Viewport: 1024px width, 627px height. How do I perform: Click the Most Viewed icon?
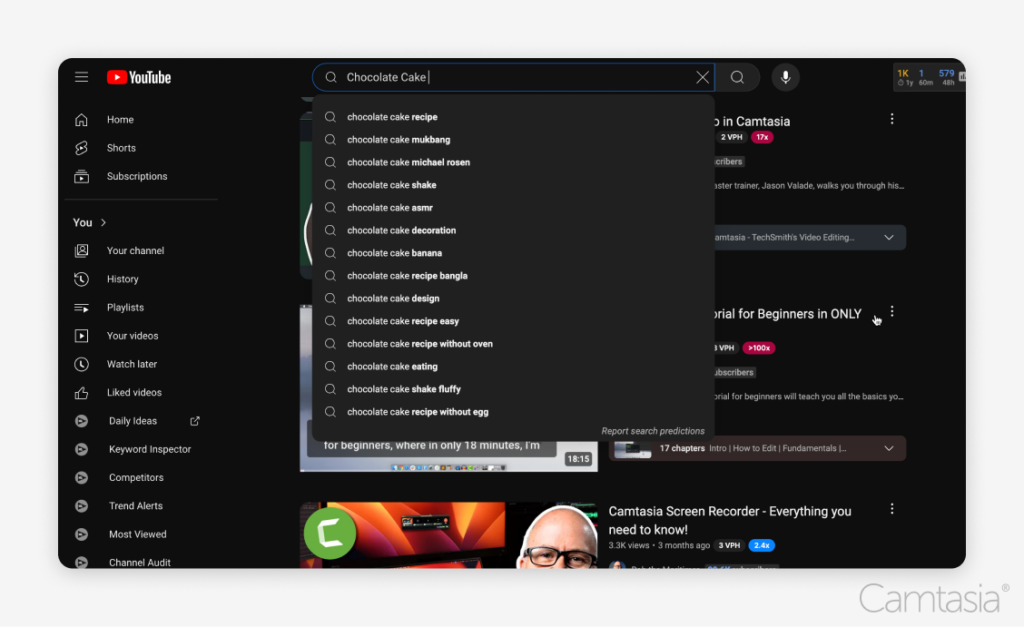(x=81, y=534)
